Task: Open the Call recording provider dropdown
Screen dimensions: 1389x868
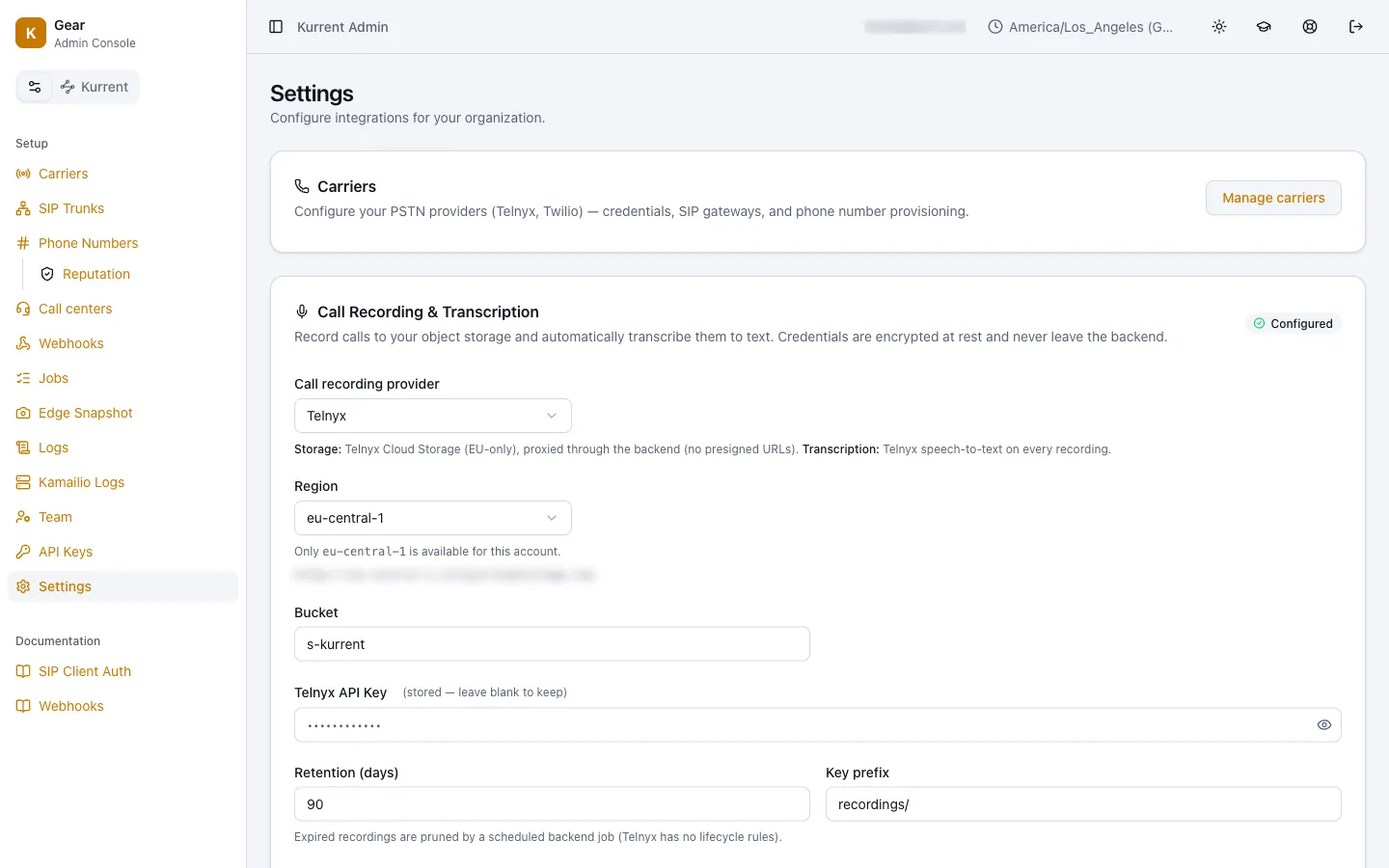Action: (x=433, y=416)
